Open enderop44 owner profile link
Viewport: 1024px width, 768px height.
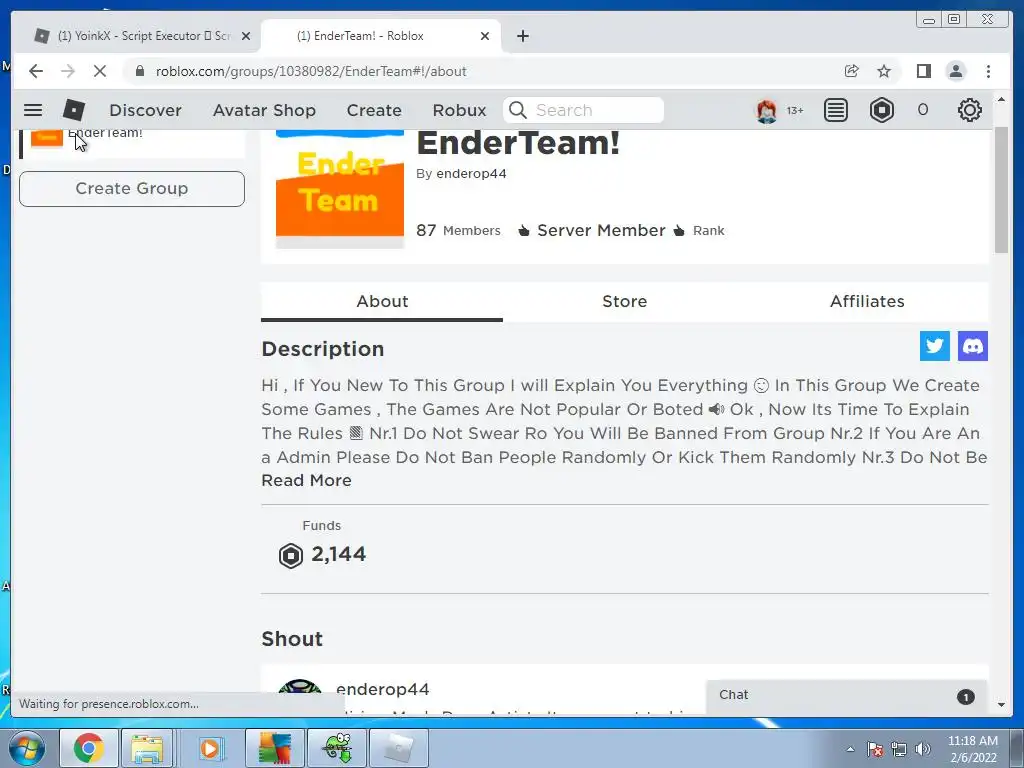(471, 174)
